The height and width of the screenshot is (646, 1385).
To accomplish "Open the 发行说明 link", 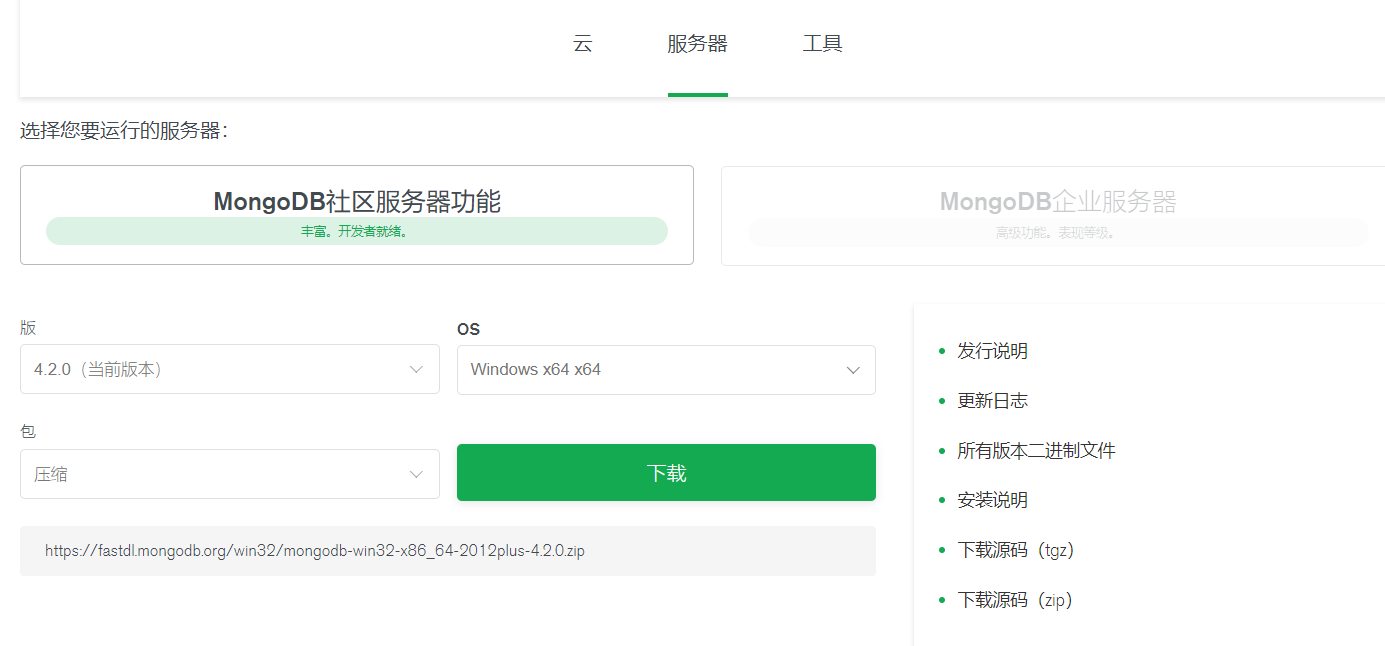I will 992,351.
